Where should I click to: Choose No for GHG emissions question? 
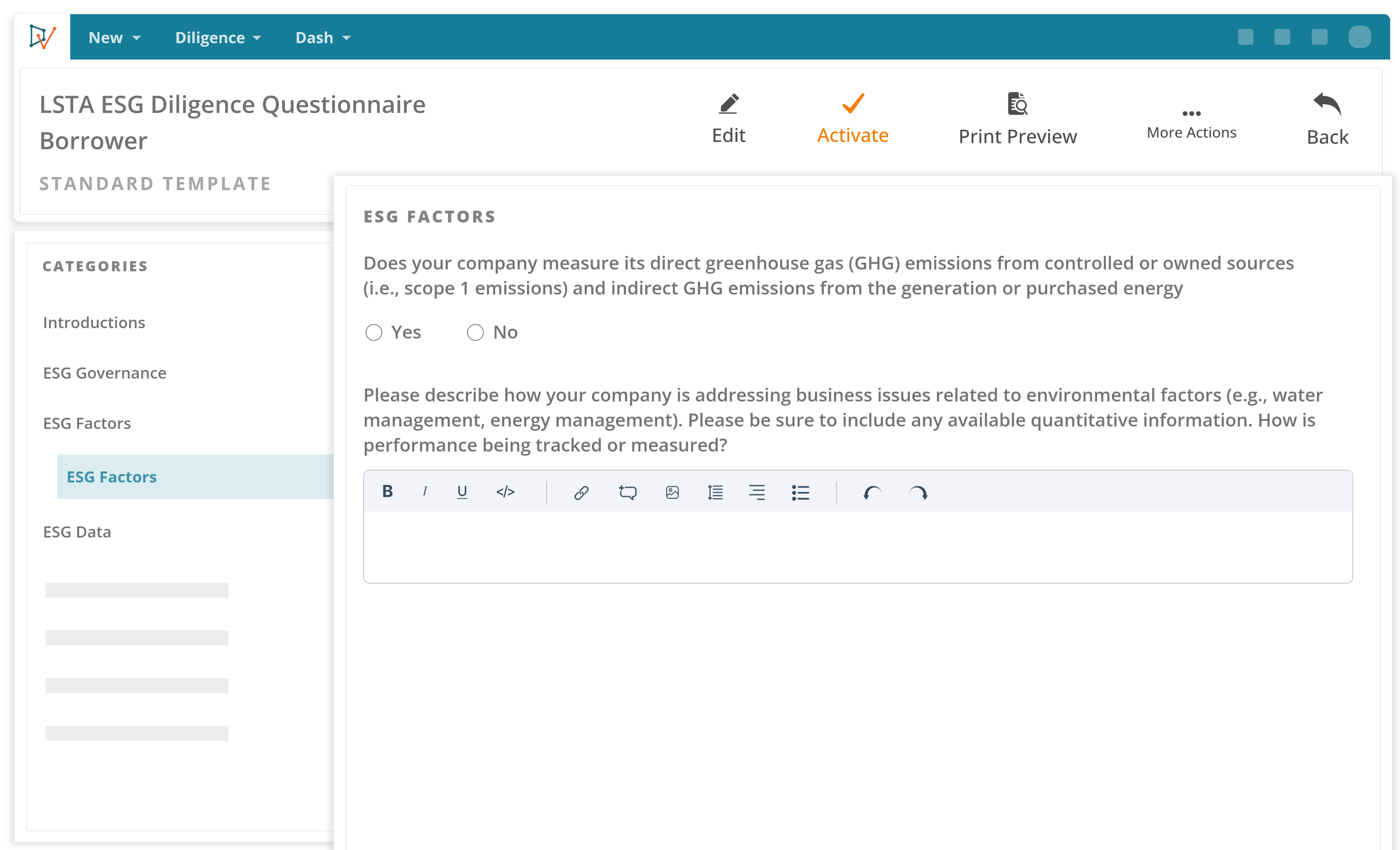475,332
